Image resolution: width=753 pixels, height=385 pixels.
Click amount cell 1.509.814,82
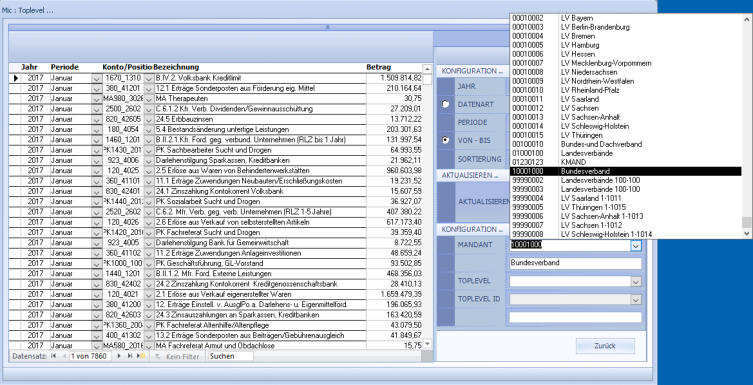394,78
